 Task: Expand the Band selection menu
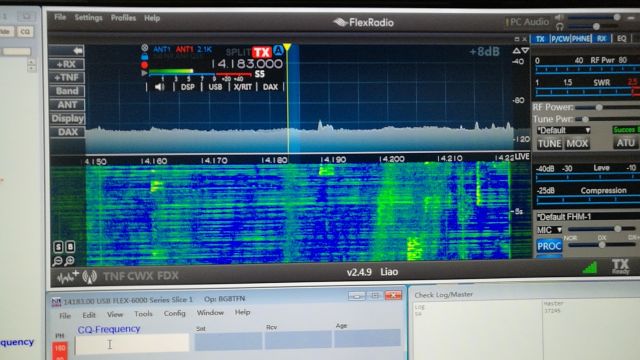(x=67, y=91)
